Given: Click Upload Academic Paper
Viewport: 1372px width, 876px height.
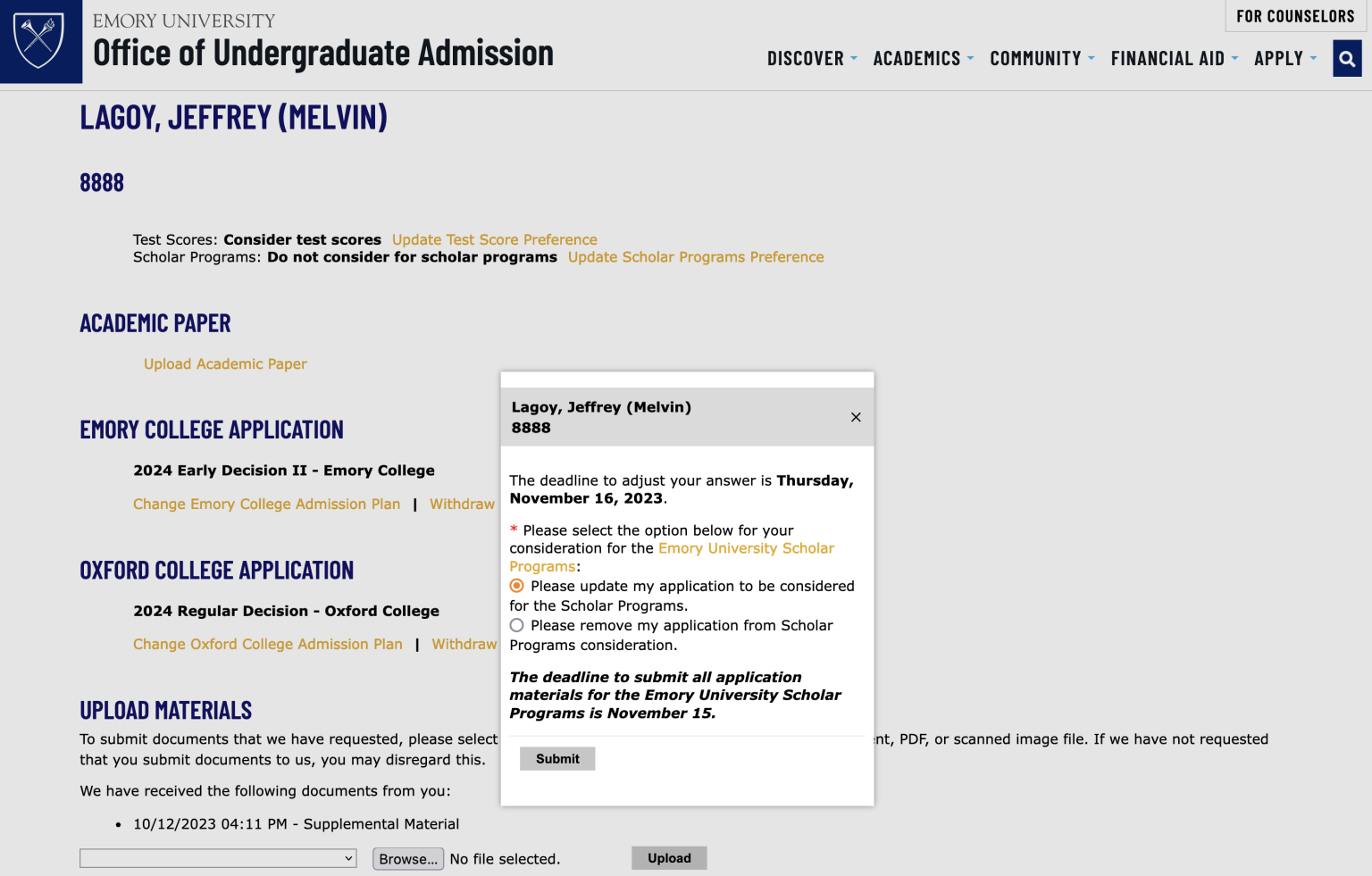Looking at the screenshot, I should (x=225, y=363).
